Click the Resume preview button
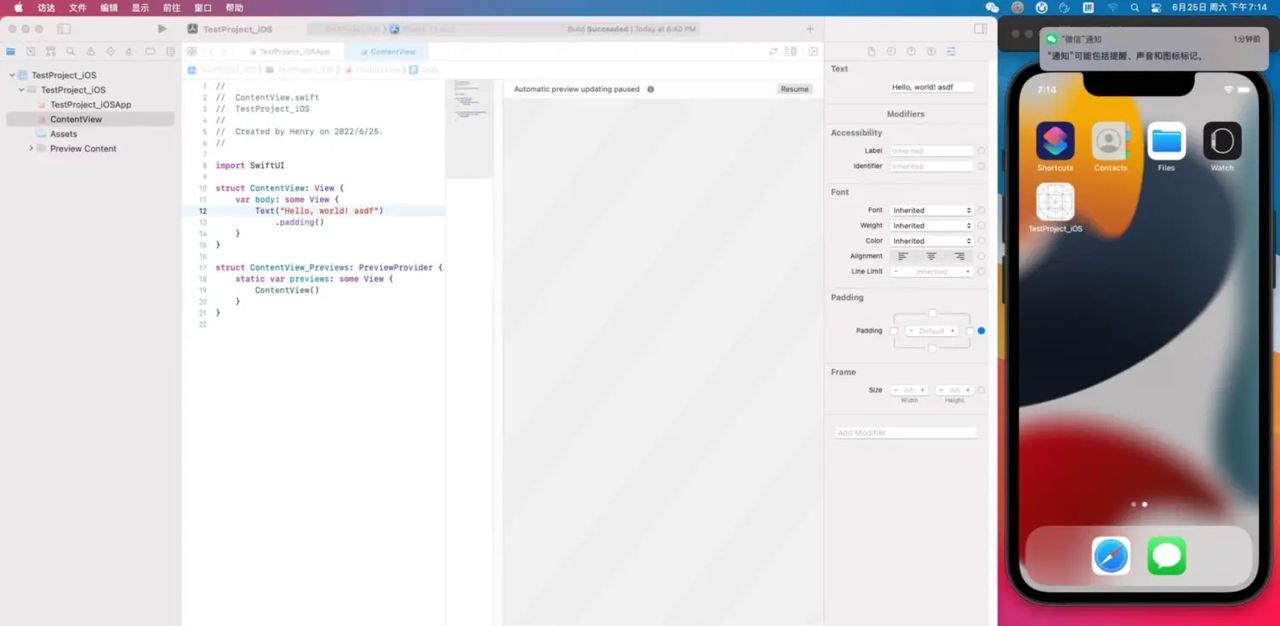This screenshot has width=1280, height=626. pyautogui.click(x=794, y=89)
